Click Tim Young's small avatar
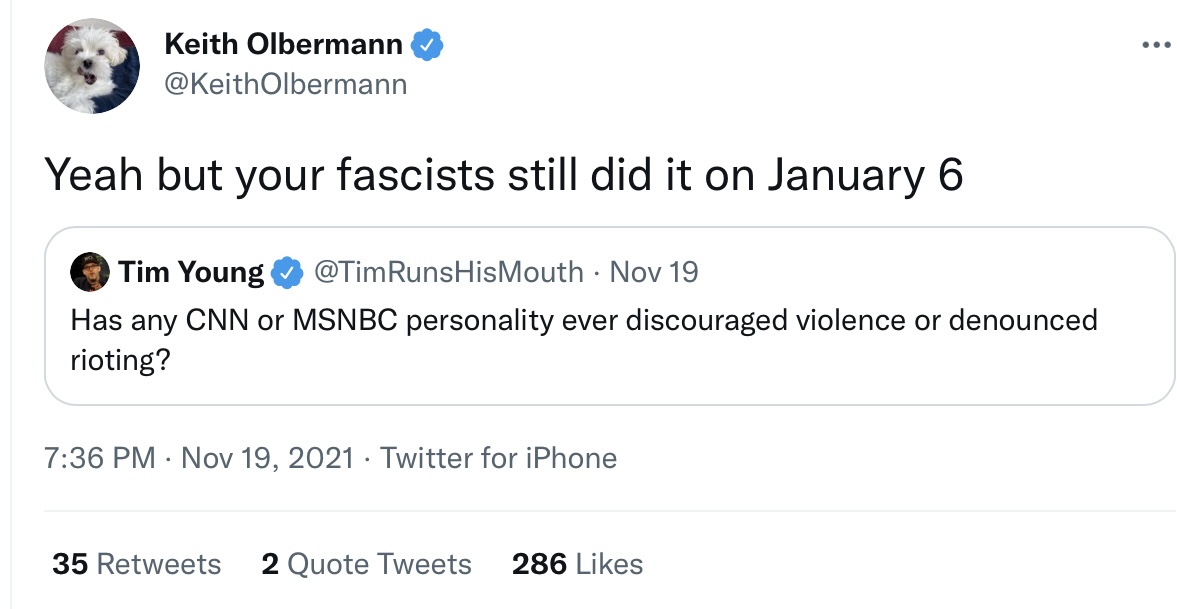 (90, 272)
